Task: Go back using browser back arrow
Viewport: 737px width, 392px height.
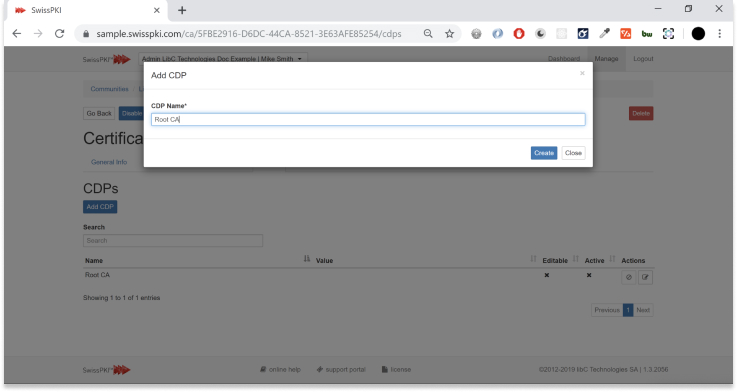Action: point(17,34)
